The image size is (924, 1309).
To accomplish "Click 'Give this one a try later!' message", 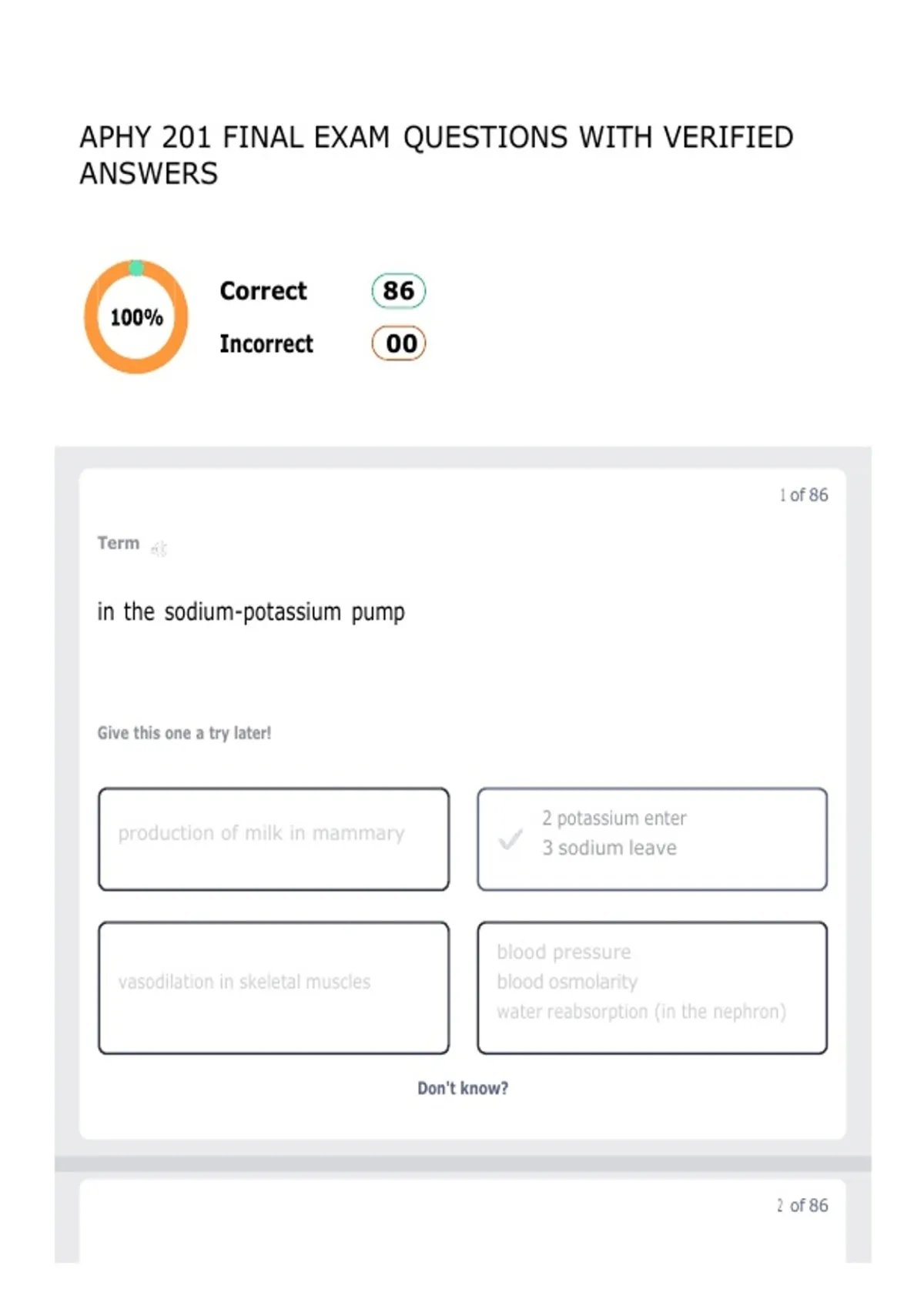I will coord(184,733).
